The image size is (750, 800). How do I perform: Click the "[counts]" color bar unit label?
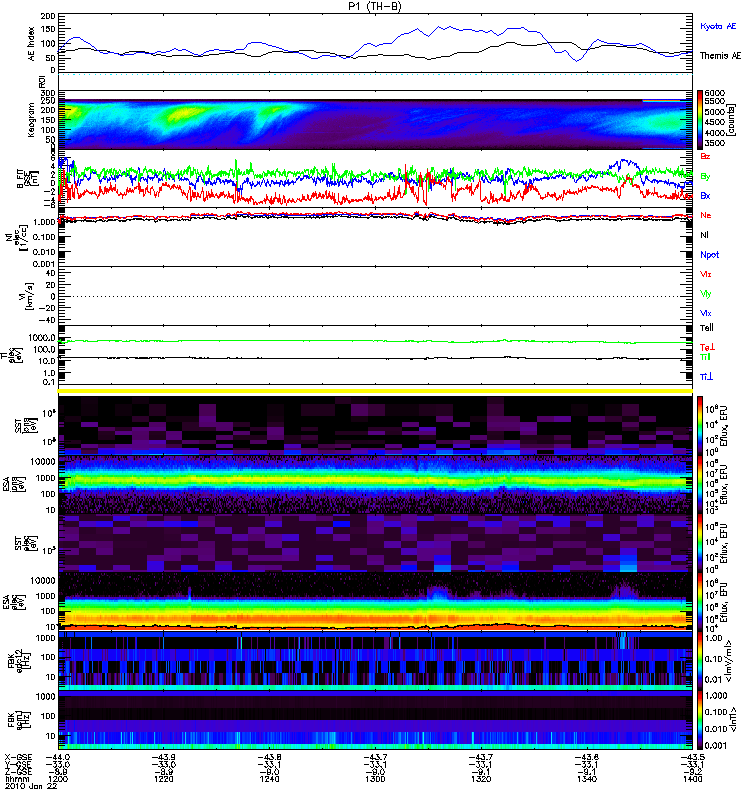click(x=732, y=120)
